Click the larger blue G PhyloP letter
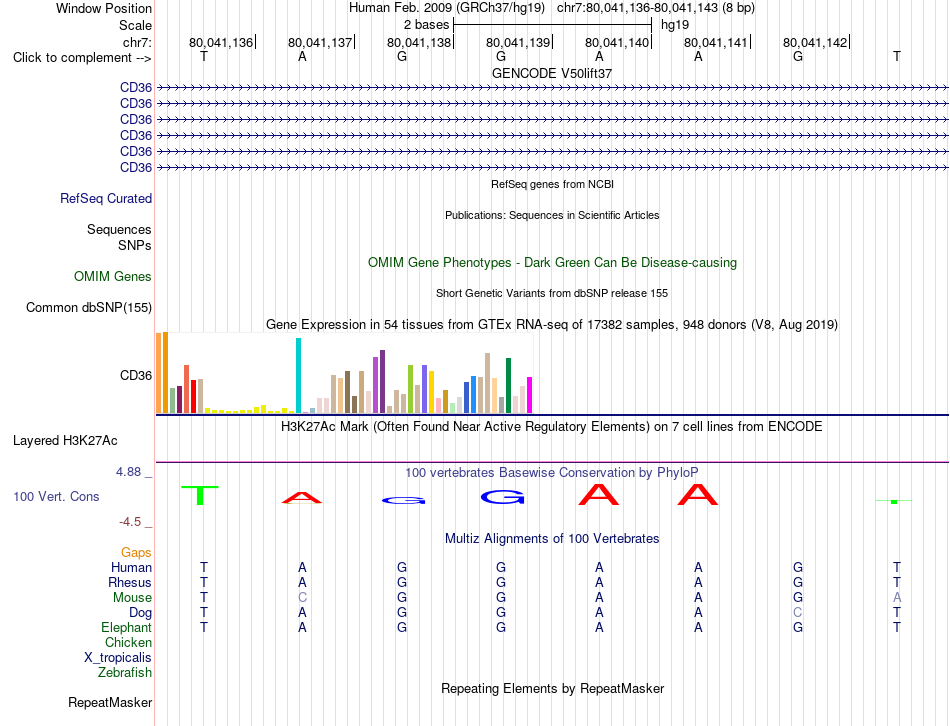This screenshot has width=950, height=726. click(502, 498)
